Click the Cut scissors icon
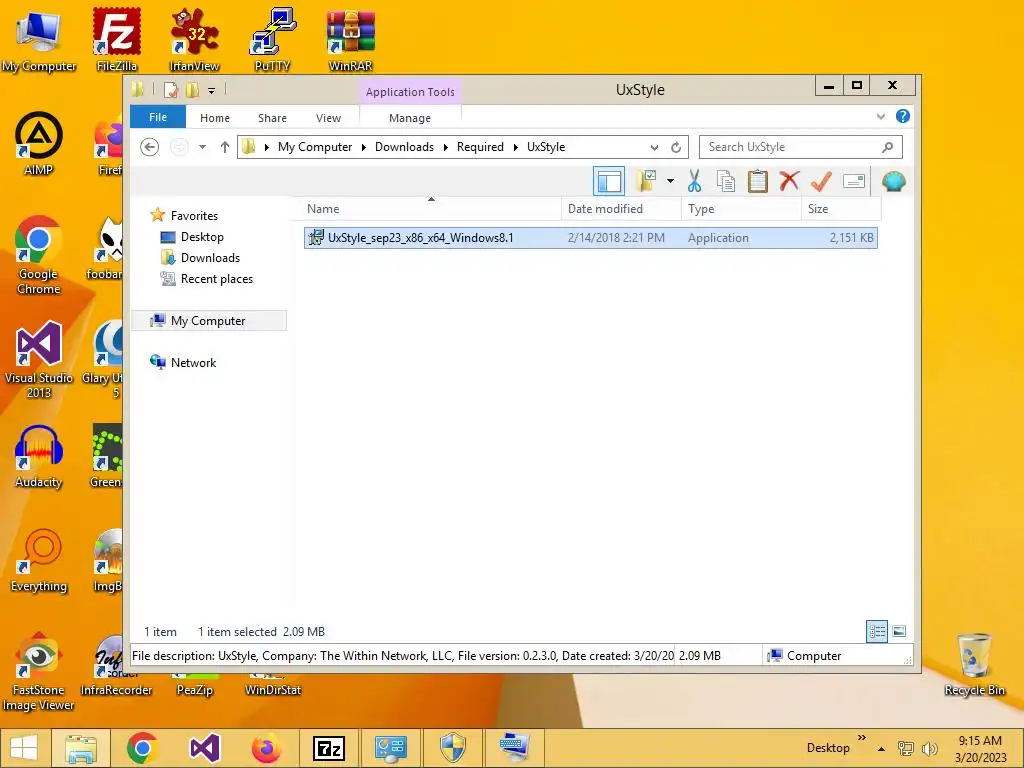This screenshot has width=1024, height=768. pos(694,181)
